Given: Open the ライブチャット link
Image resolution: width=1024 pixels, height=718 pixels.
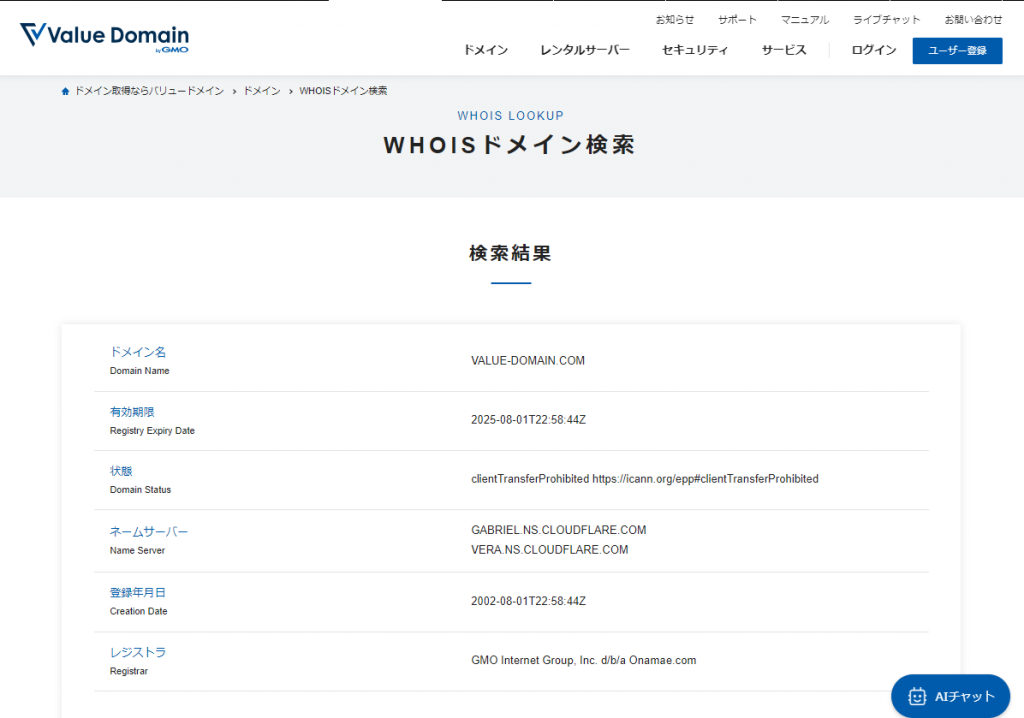Looking at the screenshot, I should pyautogui.click(x=886, y=20).
